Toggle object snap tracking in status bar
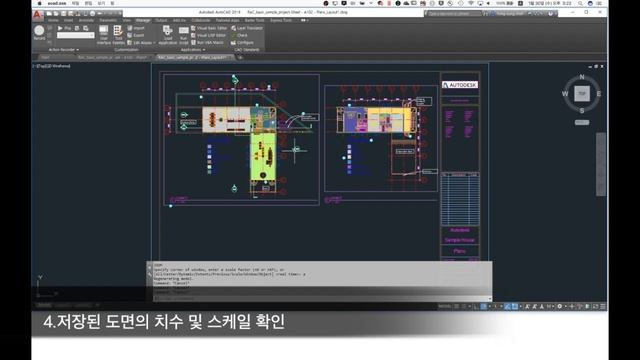The image size is (640, 360). 507,306
